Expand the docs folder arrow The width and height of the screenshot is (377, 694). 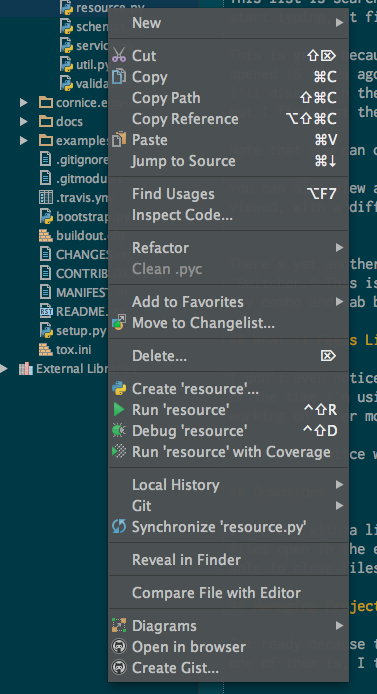click(23, 121)
